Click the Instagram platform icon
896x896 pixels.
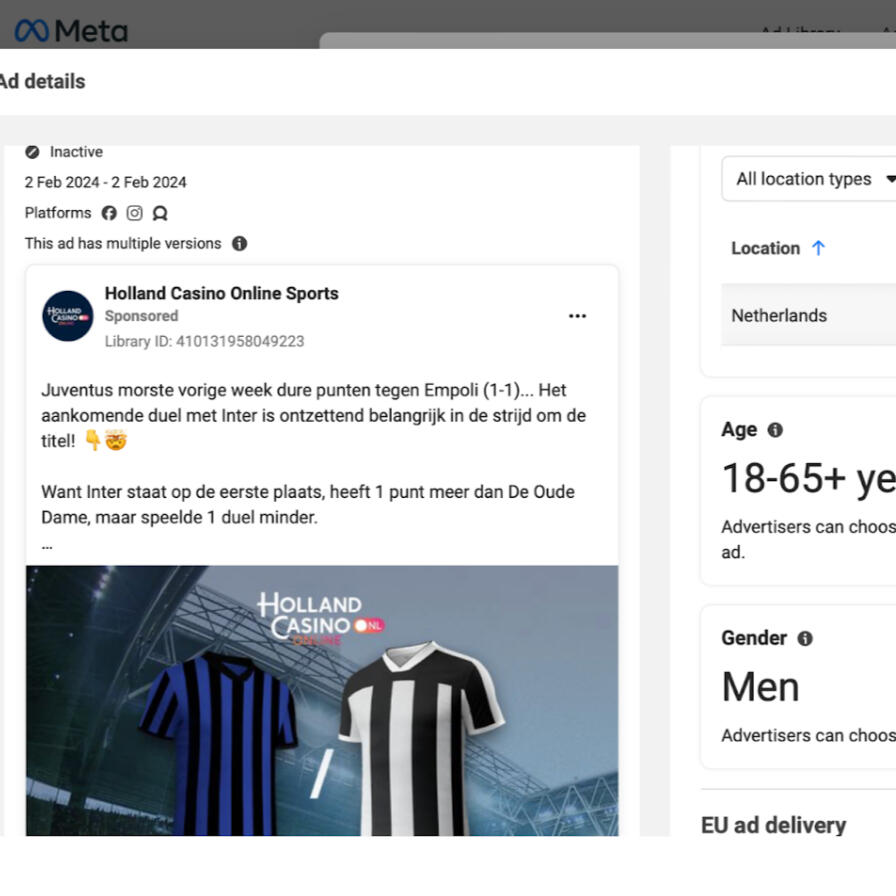(134, 213)
